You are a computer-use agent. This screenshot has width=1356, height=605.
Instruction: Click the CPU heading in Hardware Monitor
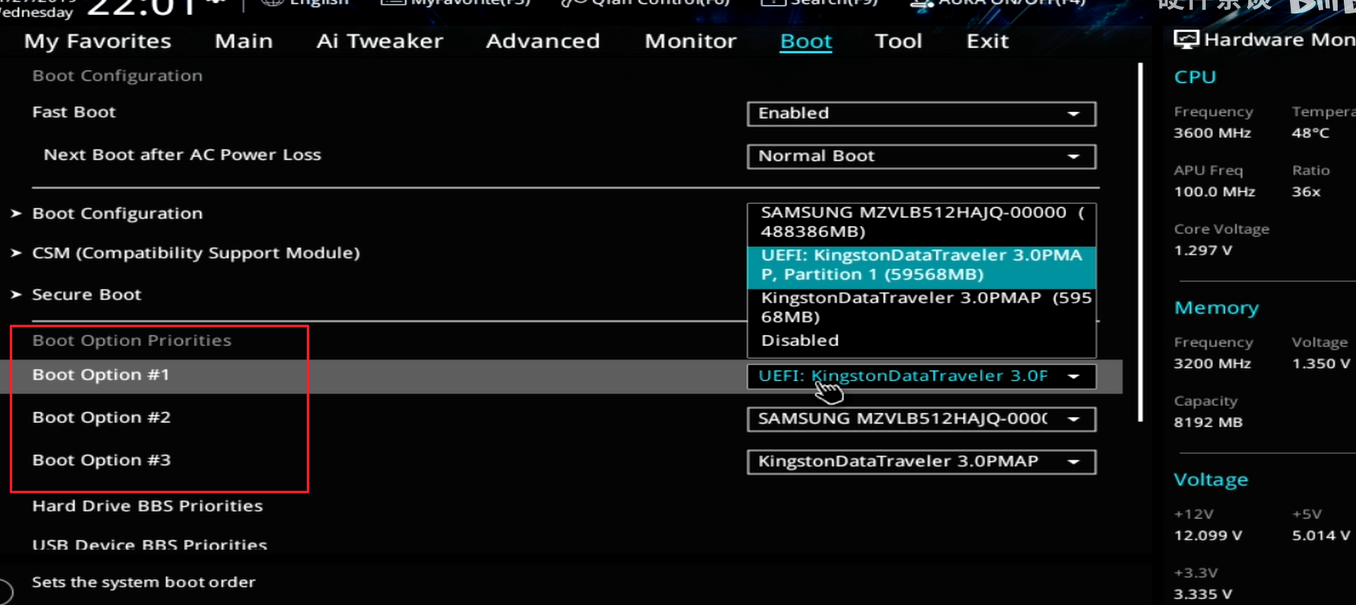pos(1195,77)
